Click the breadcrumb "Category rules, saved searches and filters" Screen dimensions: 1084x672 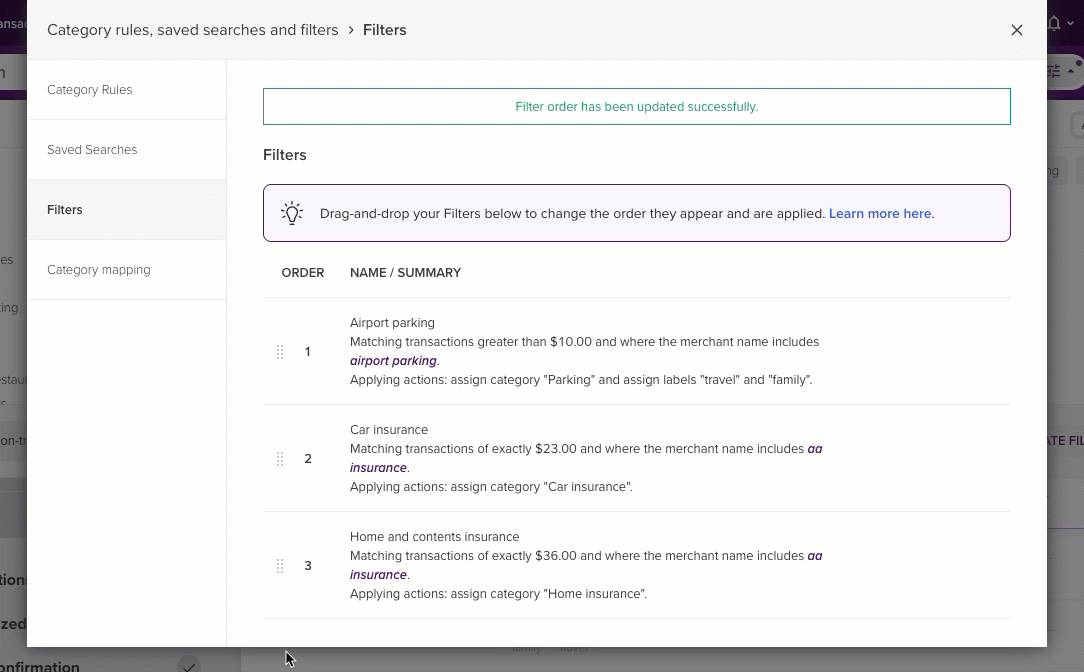[193, 30]
